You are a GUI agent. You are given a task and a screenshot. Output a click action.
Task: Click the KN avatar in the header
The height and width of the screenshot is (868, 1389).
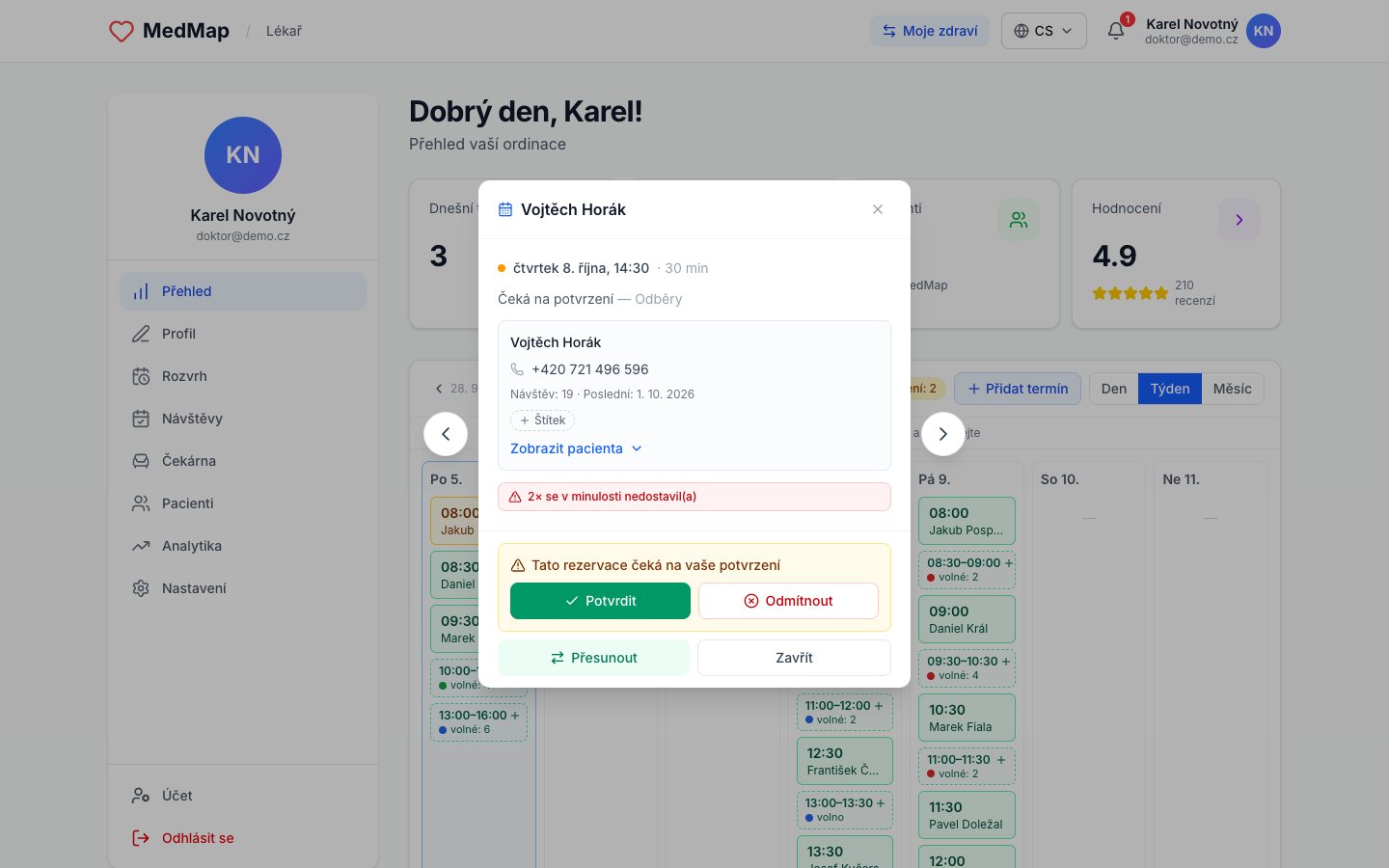coord(1264,31)
